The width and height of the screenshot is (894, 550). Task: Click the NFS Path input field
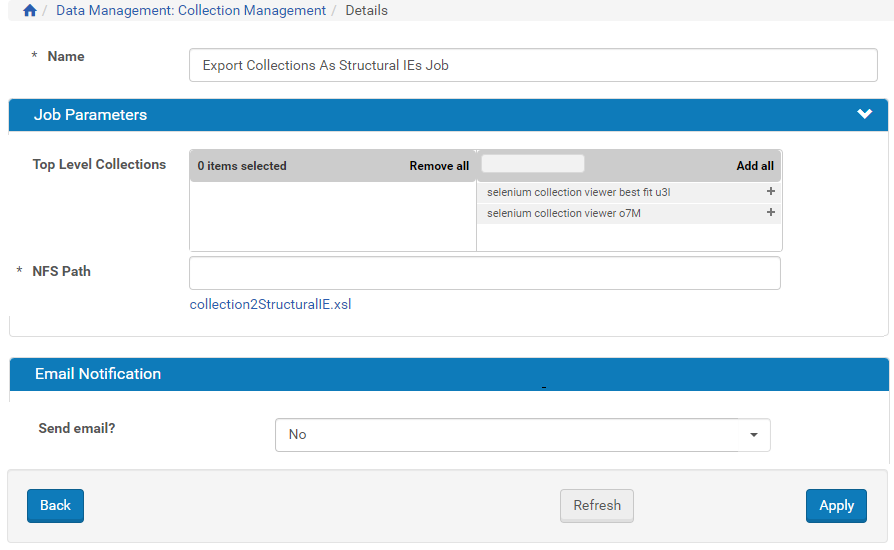tap(484, 273)
